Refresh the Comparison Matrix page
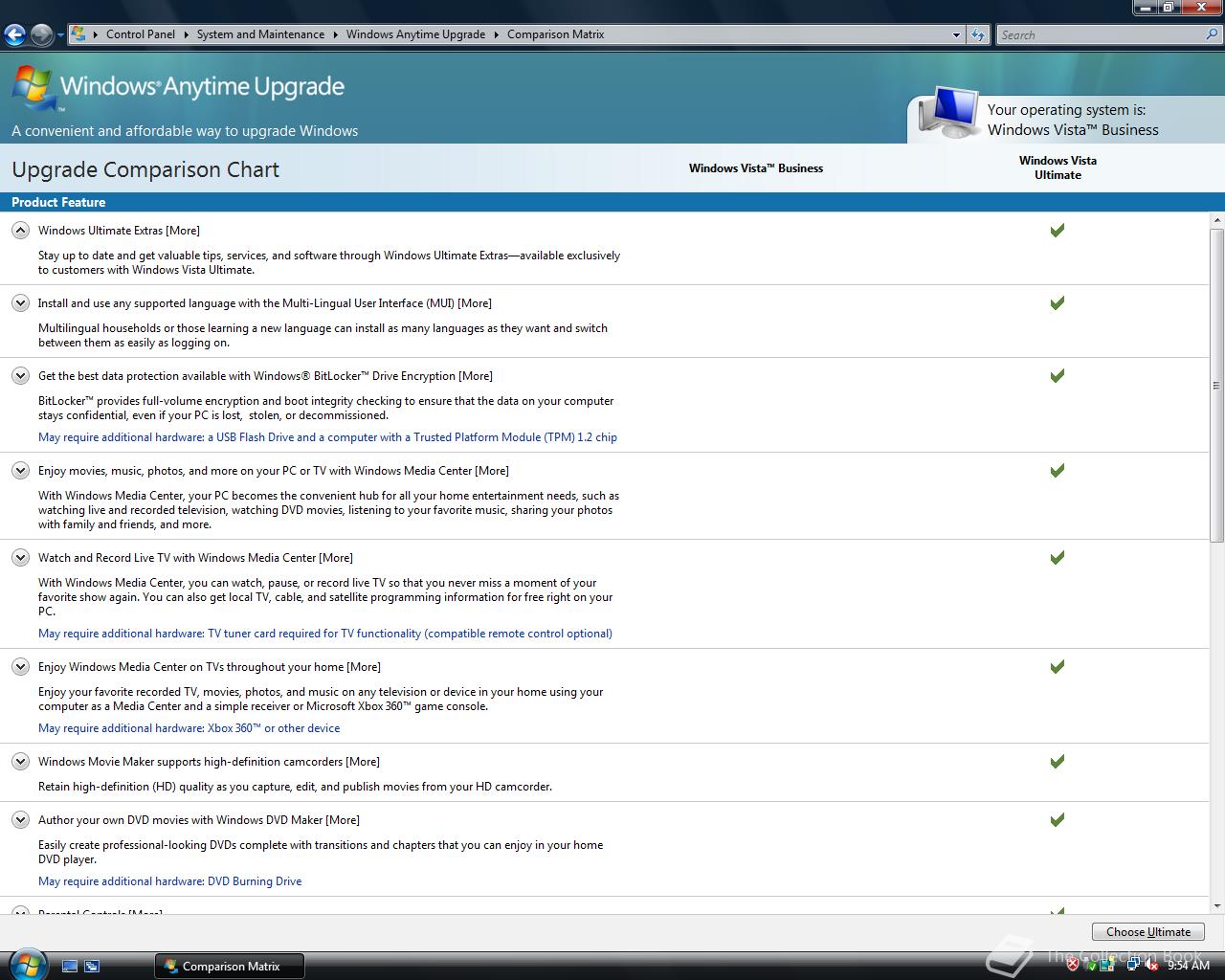 [978, 35]
